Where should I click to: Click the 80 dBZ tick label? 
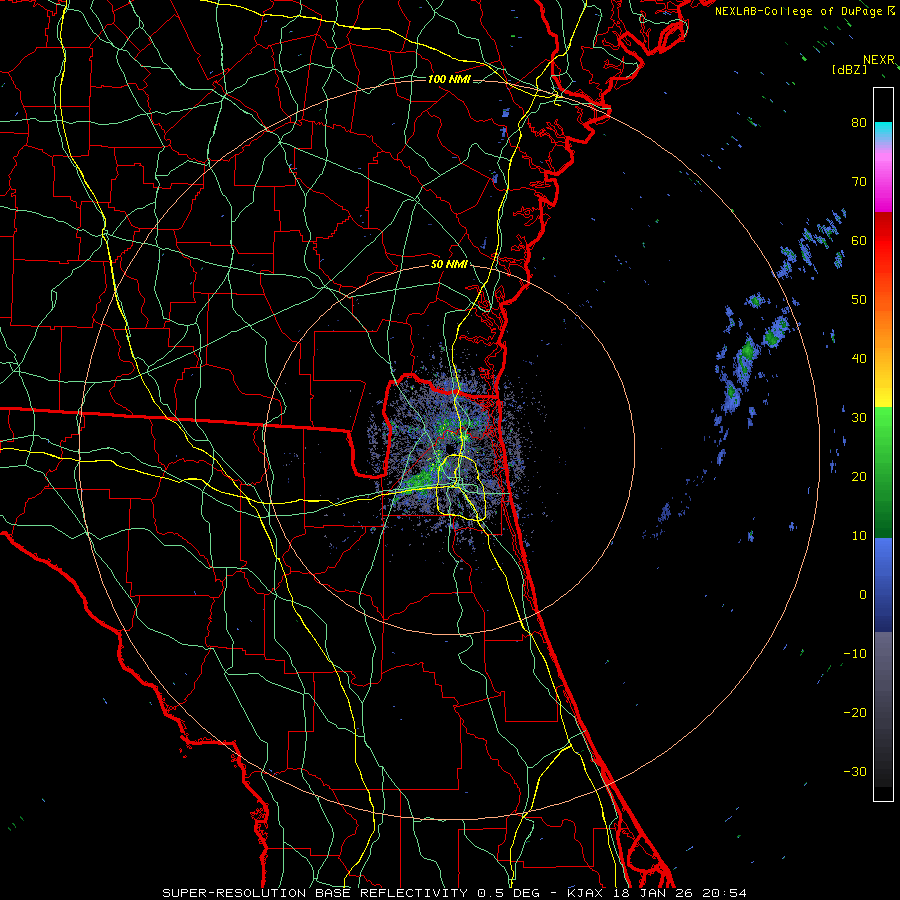pyautogui.click(x=859, y=122)
